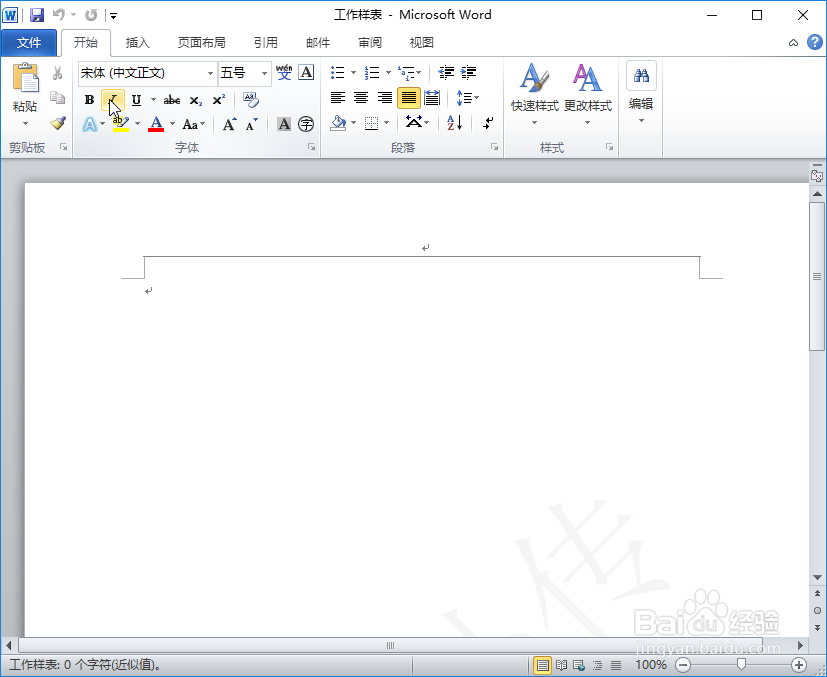Click the 快速样式 button
827x677 pixels.
pos(533,95)
